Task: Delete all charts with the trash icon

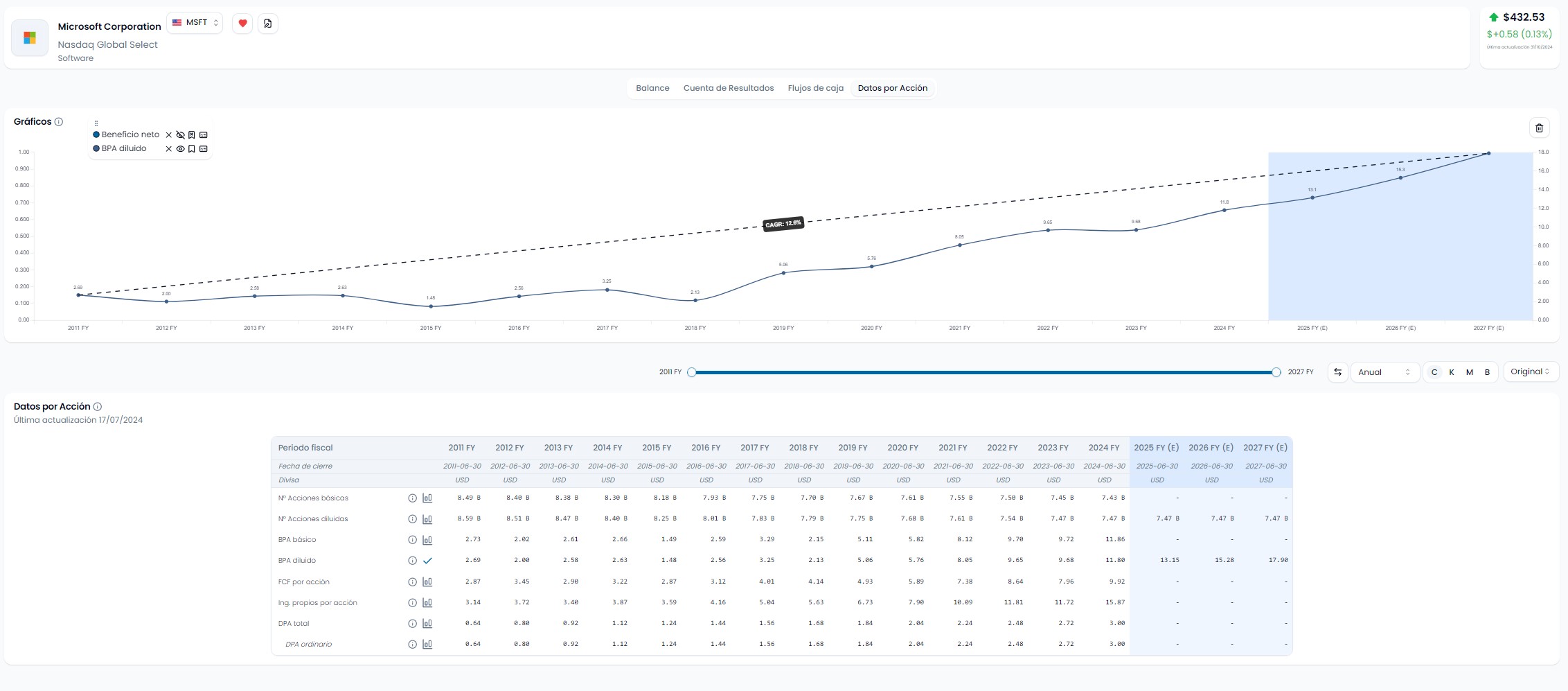Action: point(1539,128)
